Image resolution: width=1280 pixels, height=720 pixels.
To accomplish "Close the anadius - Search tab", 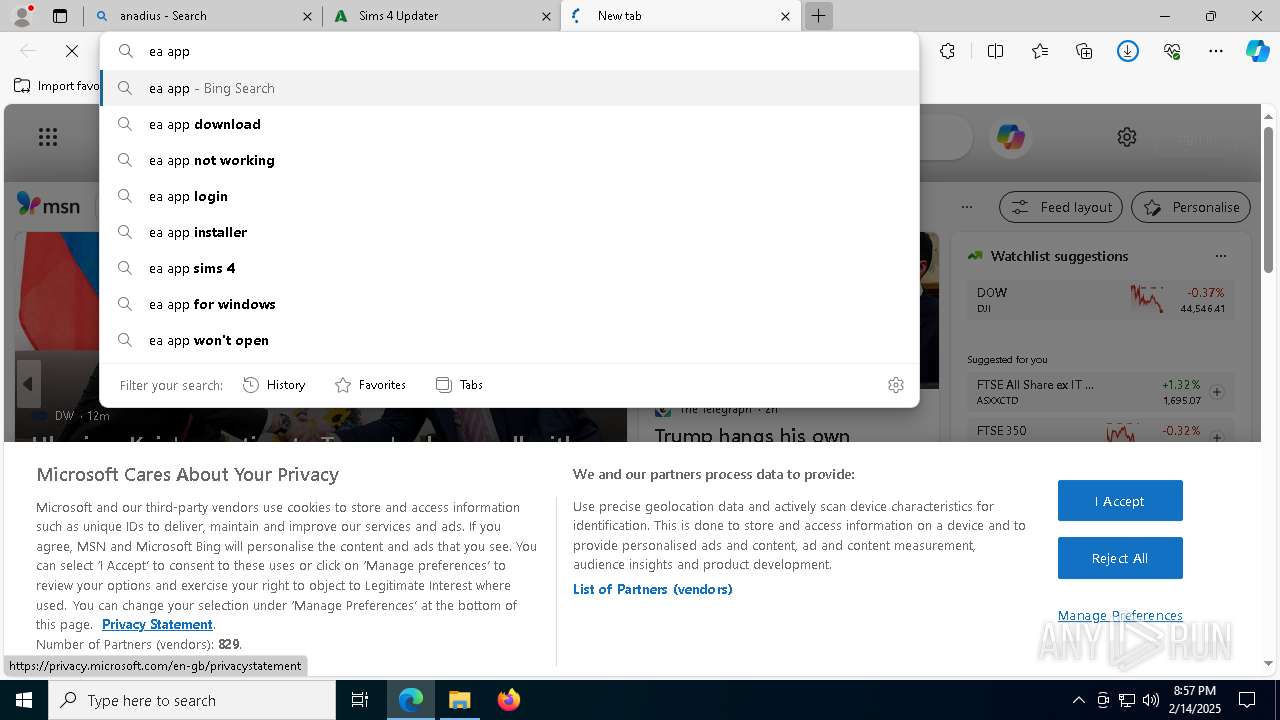I will point(307,16).
